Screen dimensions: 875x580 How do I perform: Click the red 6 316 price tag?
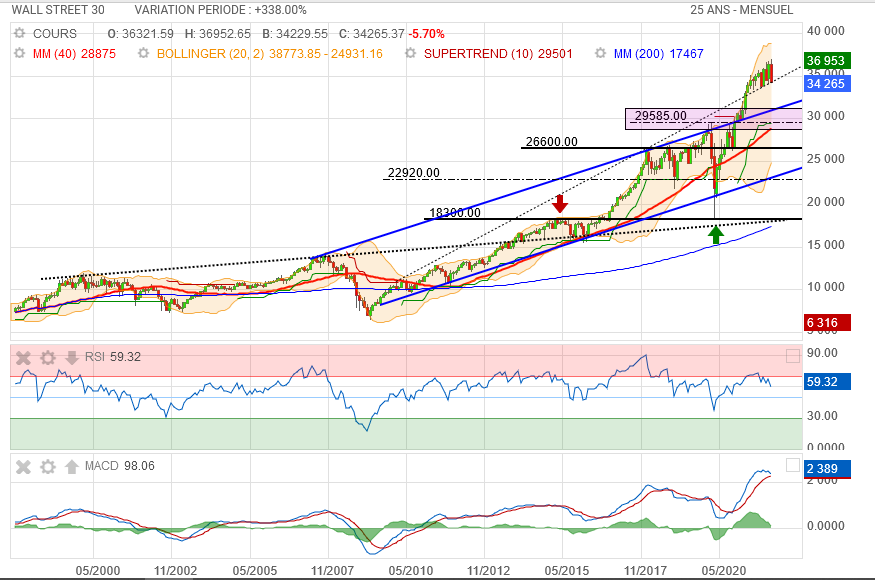tap(828, 322)
